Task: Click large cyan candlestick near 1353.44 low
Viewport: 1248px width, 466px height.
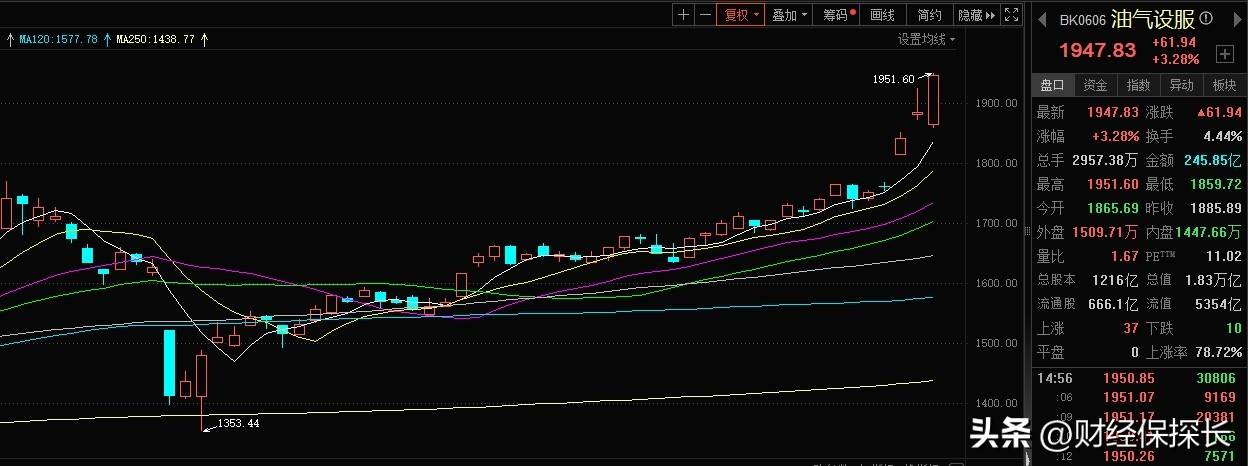Action: click(169, 364)
